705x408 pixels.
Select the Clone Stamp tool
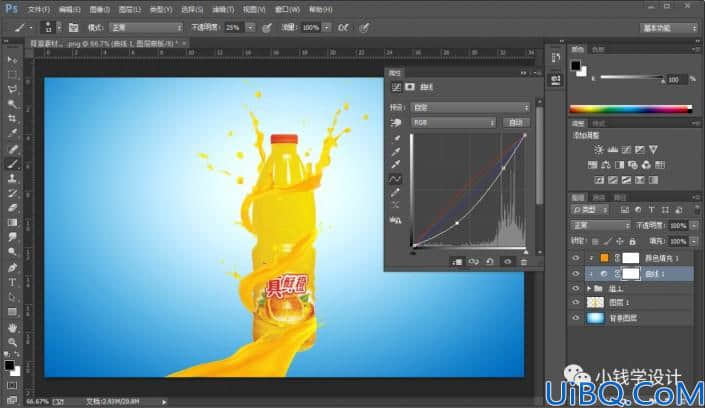[12, 179]
